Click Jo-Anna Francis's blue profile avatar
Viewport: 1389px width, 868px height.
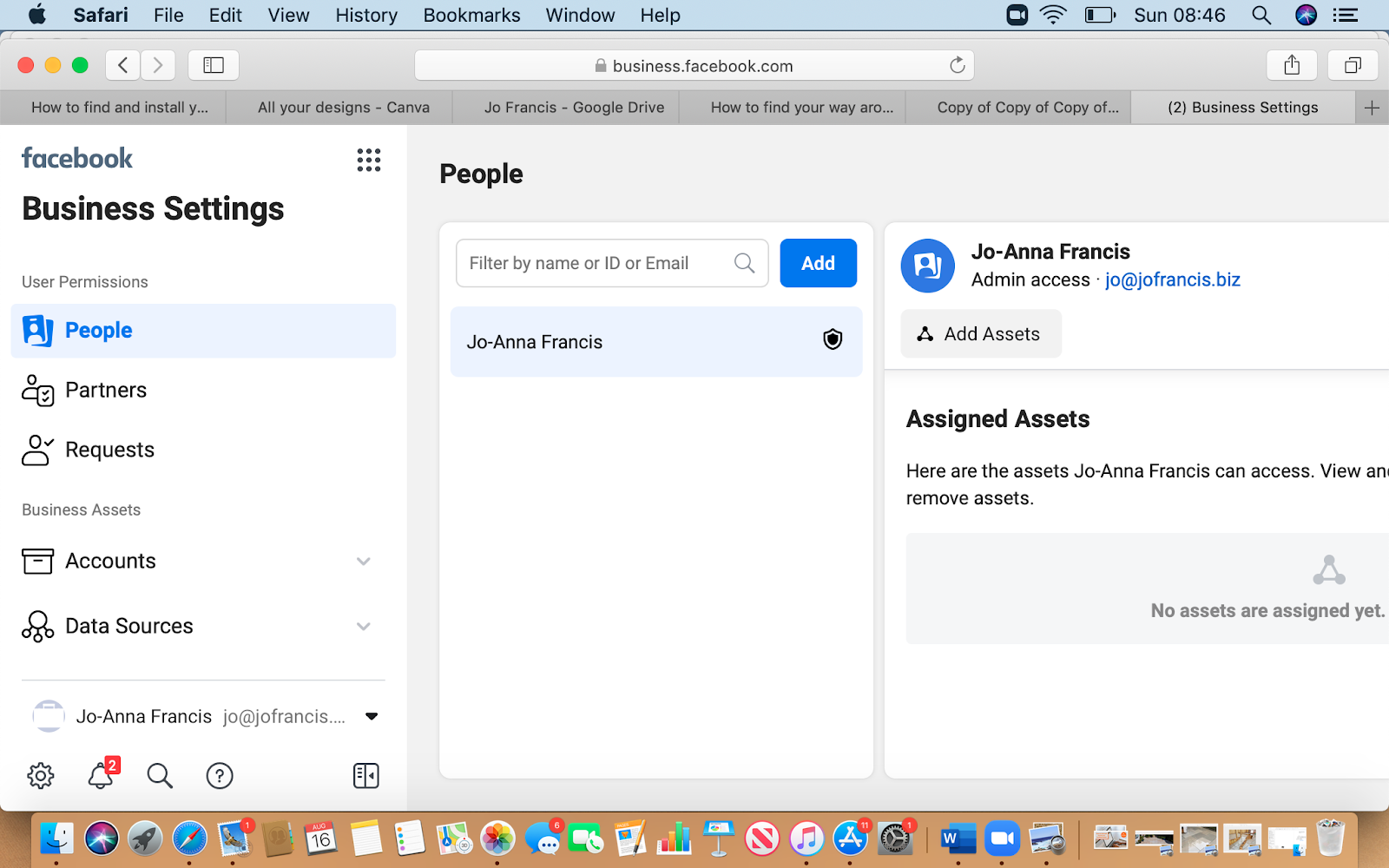tap(928, 266)
